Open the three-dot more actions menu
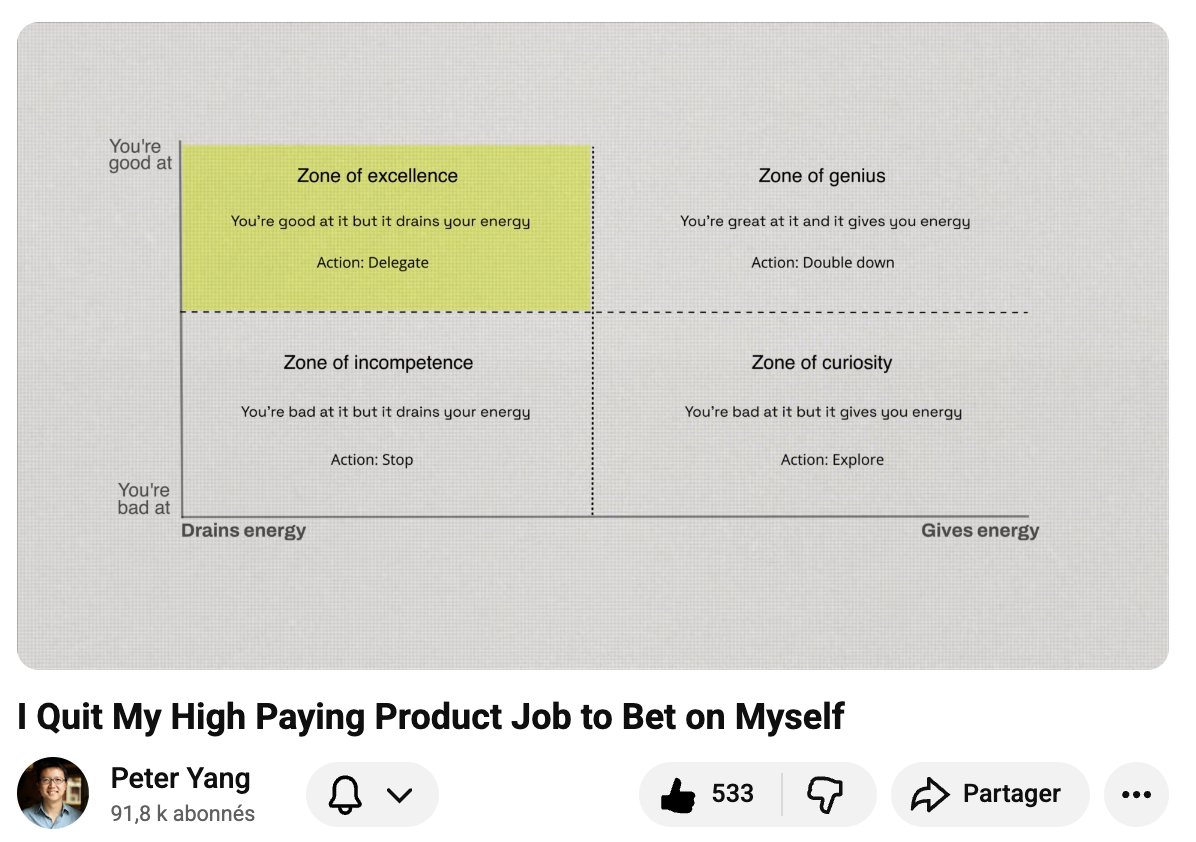The height and width of the screenshot is (842, 1196). pyautogui.click(x=1137, y=795)
